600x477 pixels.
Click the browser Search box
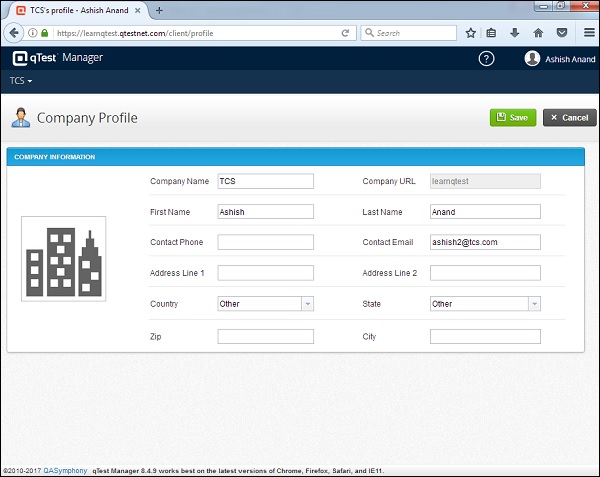409,33
